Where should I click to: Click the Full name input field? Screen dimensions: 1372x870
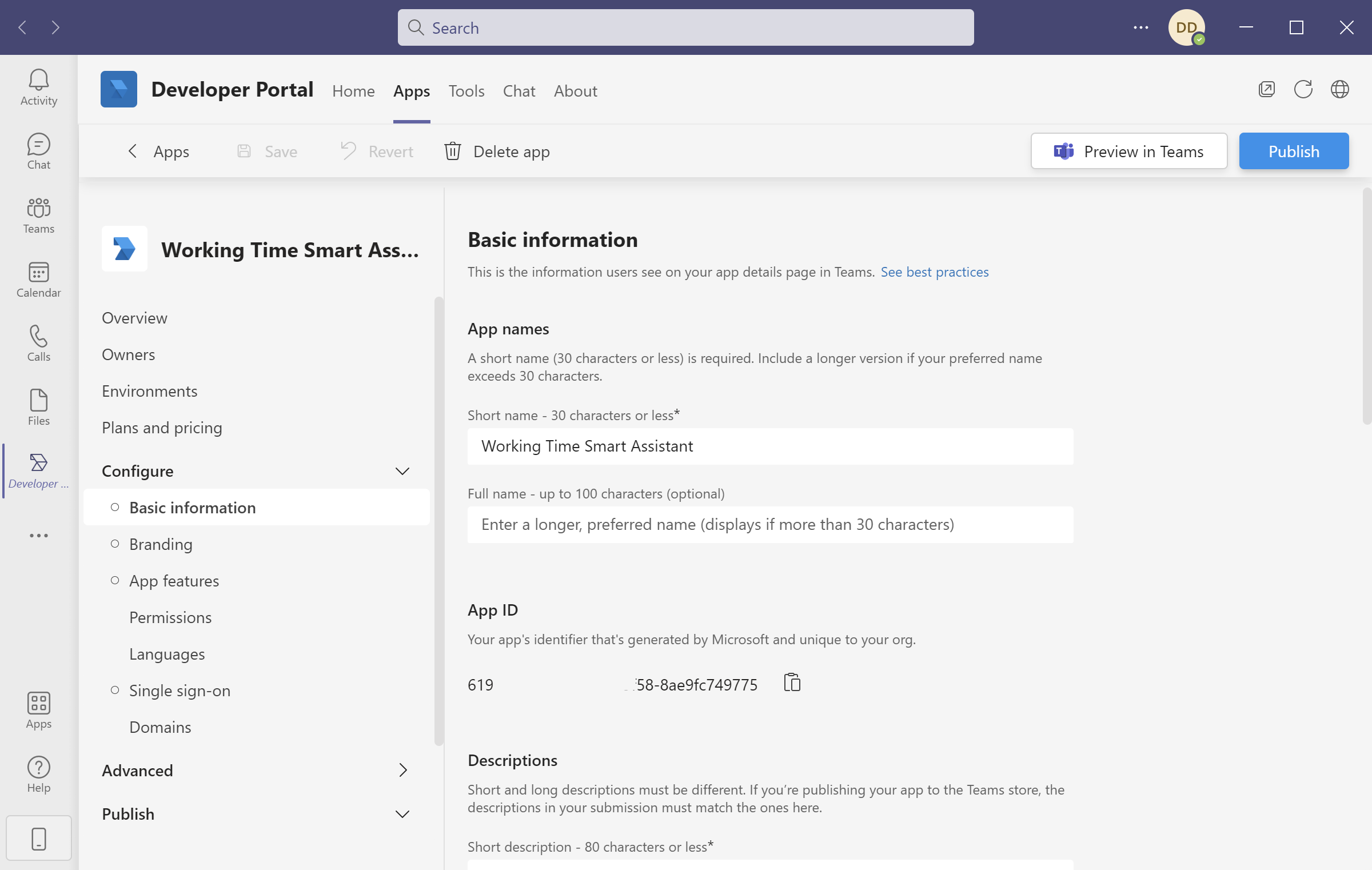(770, 524)
